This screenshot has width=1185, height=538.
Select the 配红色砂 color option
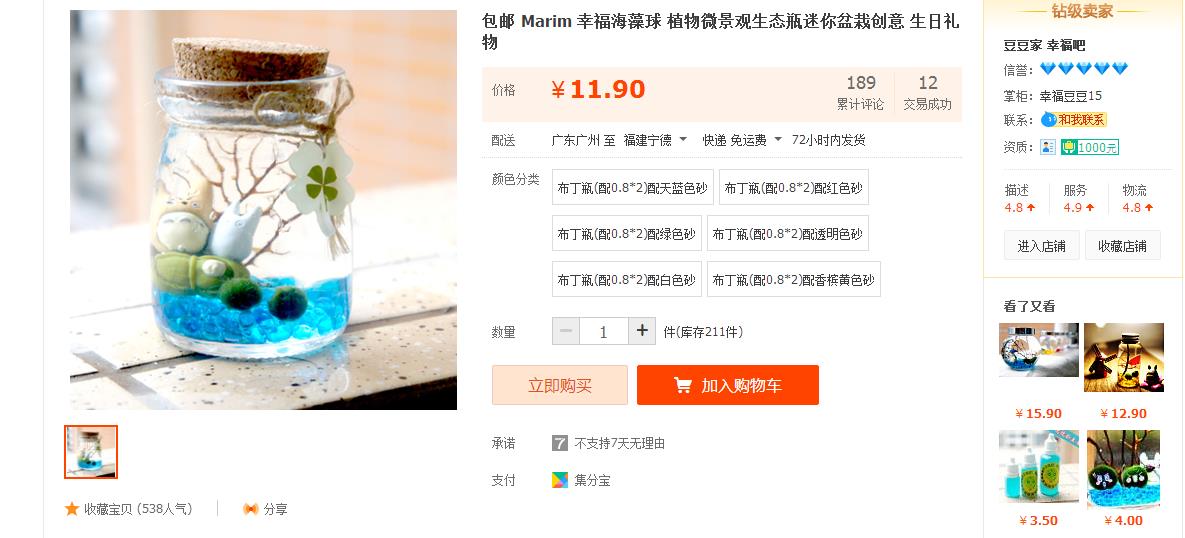(794, 187)
